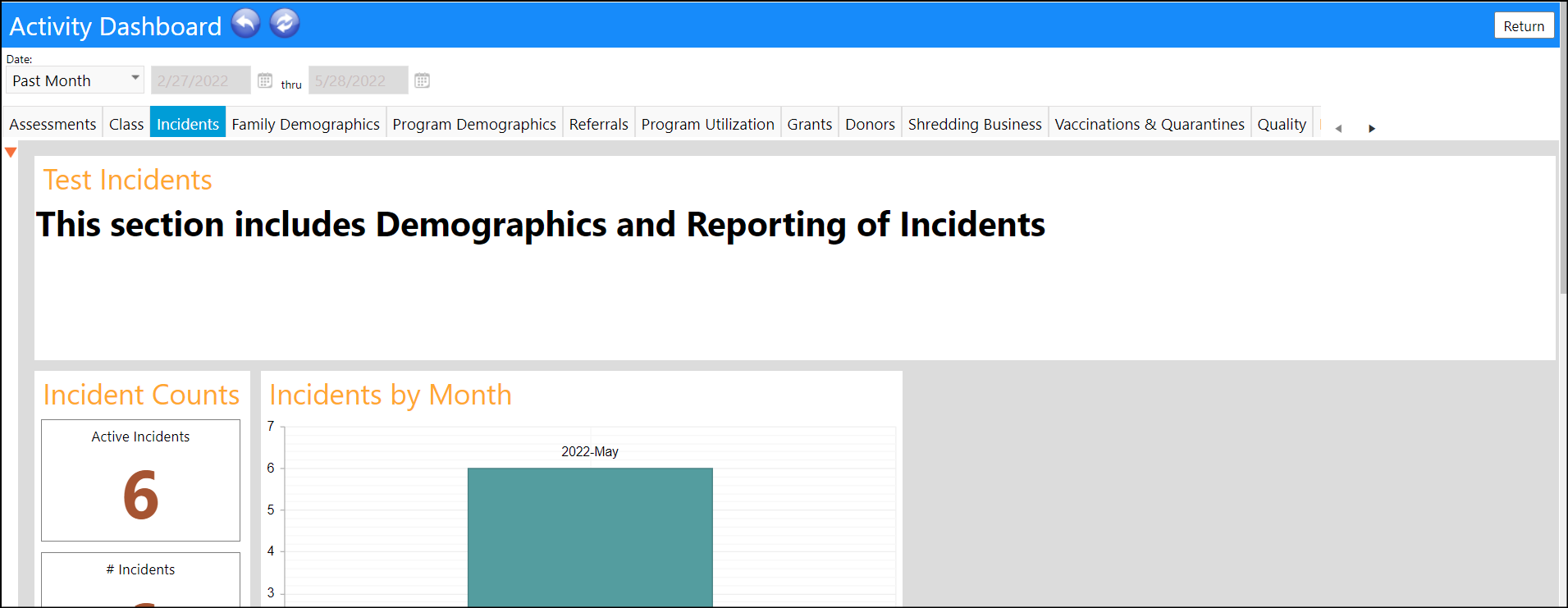
Task: Select the Grants tab
Action: [810, 124]
